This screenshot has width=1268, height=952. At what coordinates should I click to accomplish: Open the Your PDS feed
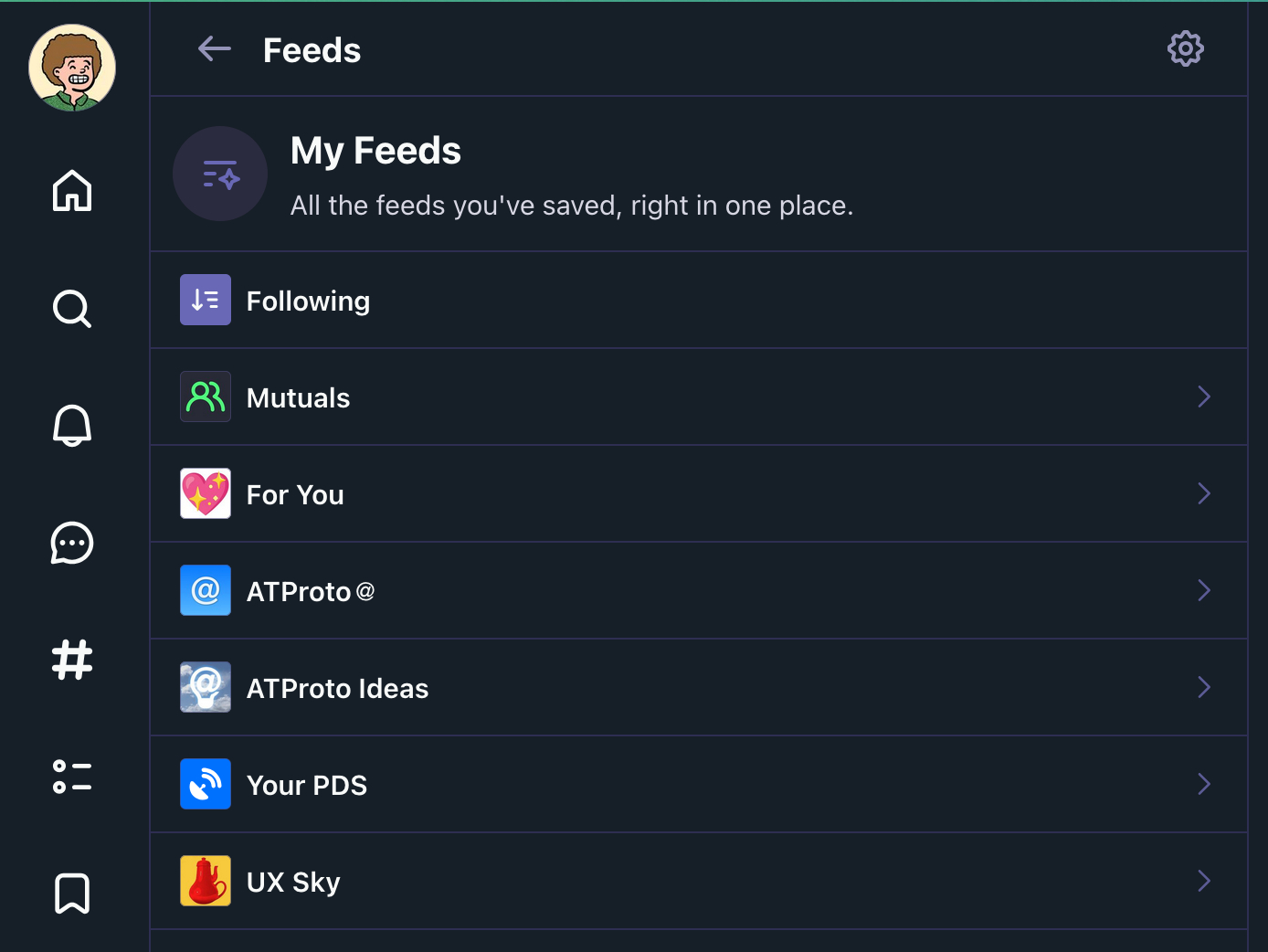point(307,786)
